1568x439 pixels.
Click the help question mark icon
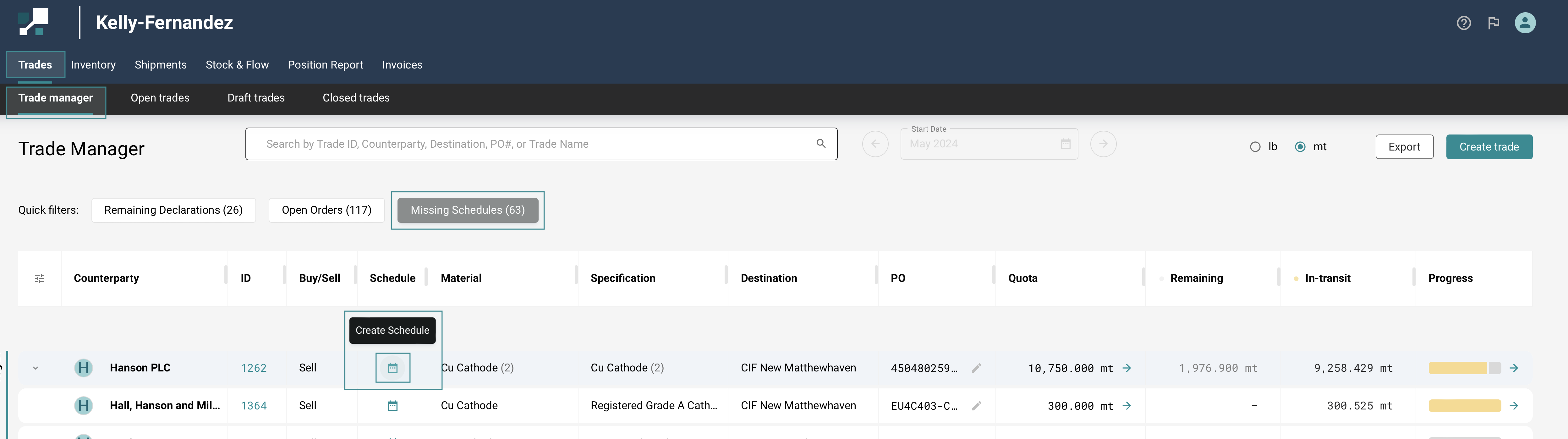pos(1463,23)
